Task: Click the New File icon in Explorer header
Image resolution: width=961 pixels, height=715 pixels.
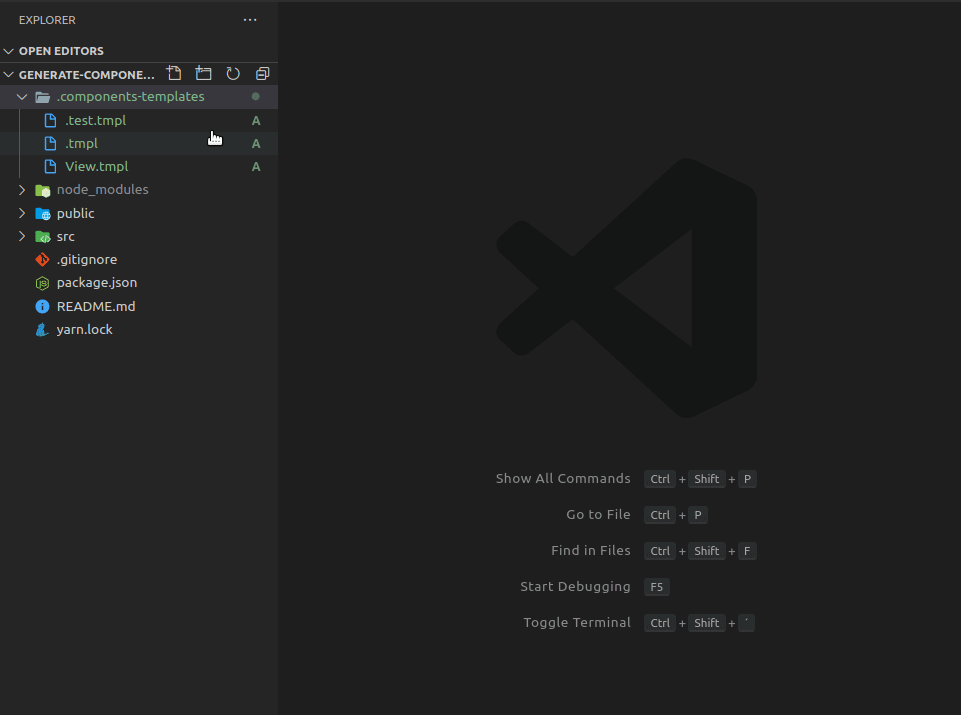Action: click(174, 74)
